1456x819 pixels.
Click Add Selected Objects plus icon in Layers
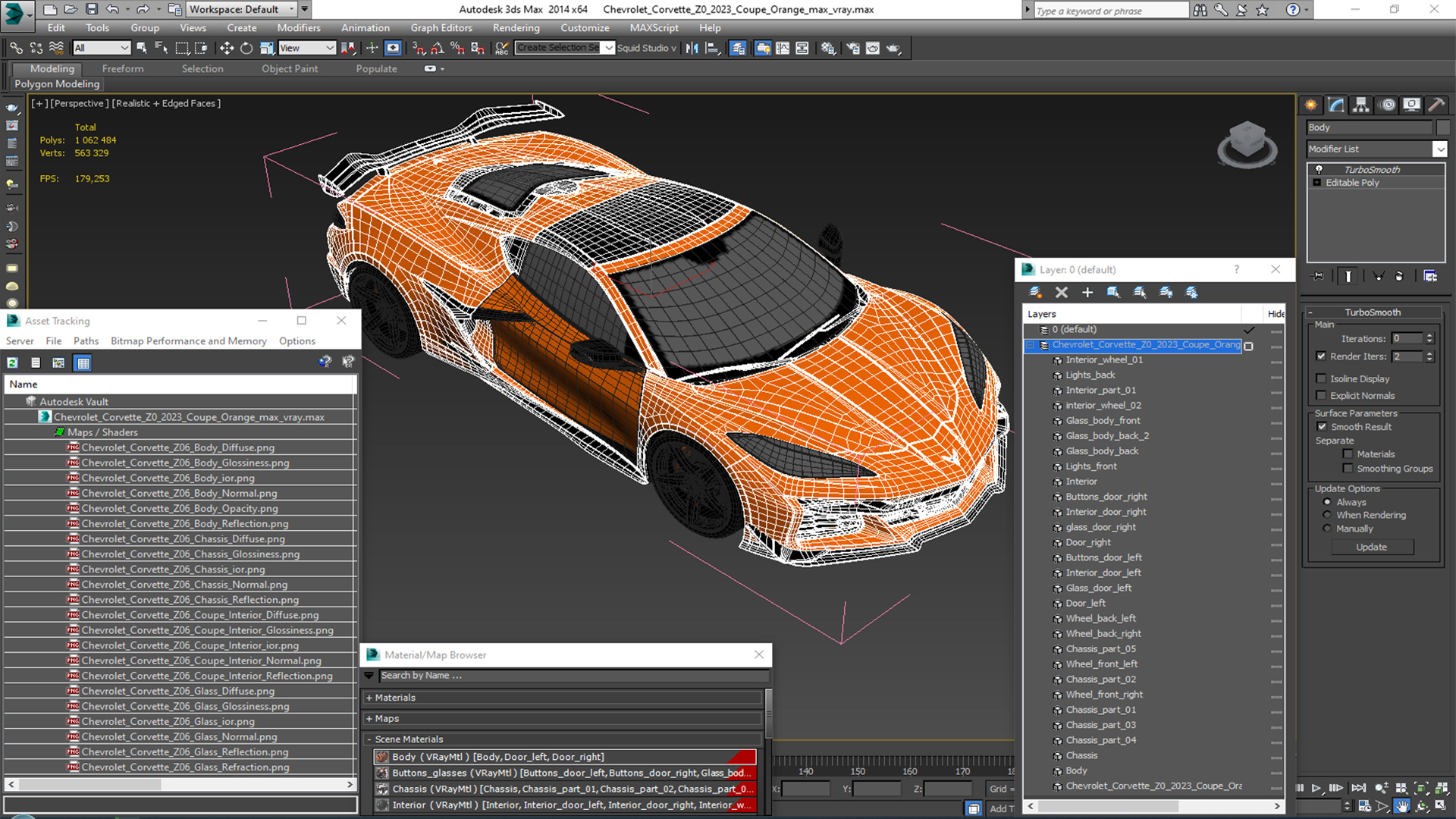click(x=1087, y=292)
